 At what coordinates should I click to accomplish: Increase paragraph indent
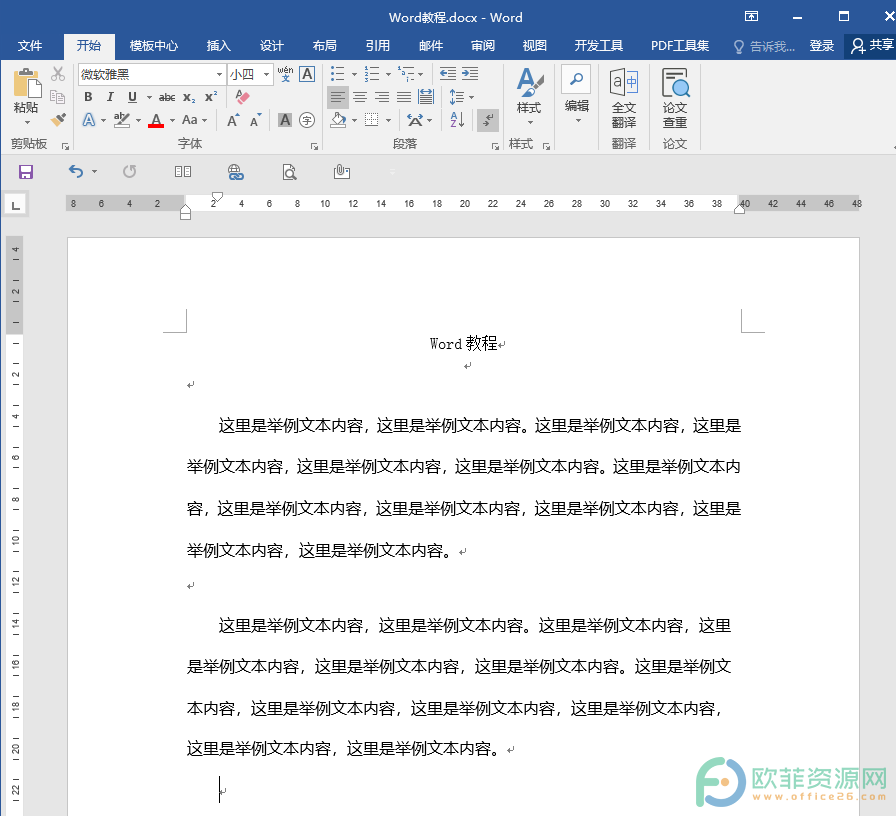point(470,74)
